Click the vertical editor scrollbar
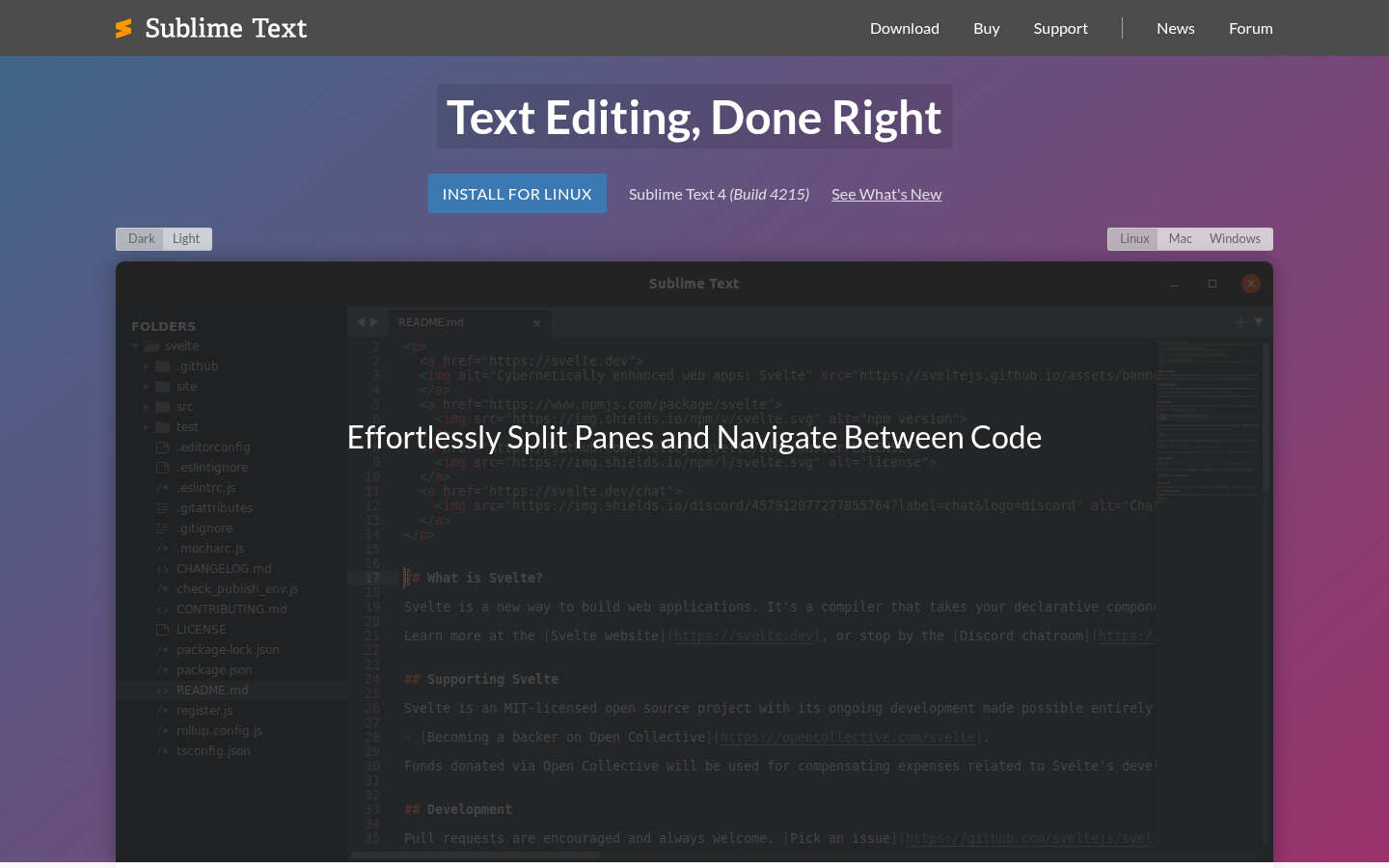 click(1266, 415)
